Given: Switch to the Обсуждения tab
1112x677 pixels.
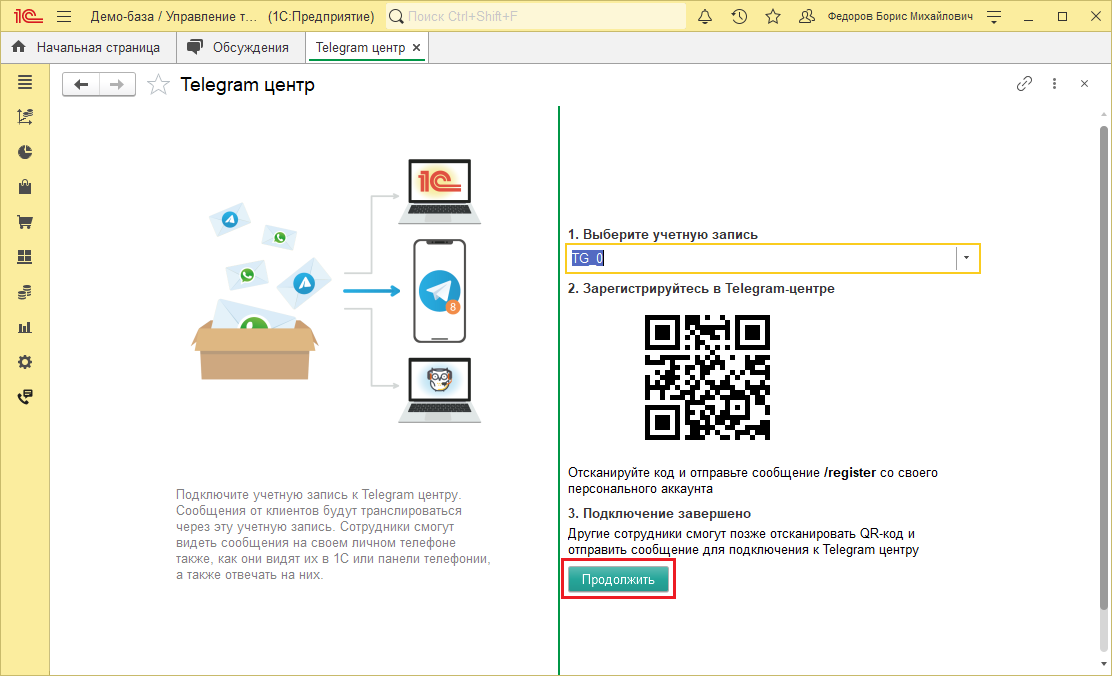Looking at the screenshot, I should (240, 47).
